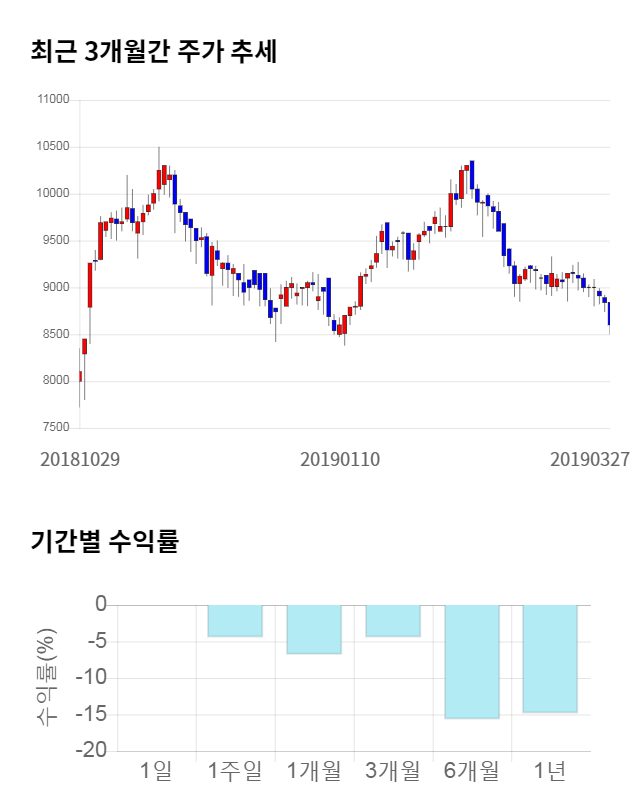Click the '최근 3개월간 주가 추세' chart title
640x810 pixels.
(153, 52)
